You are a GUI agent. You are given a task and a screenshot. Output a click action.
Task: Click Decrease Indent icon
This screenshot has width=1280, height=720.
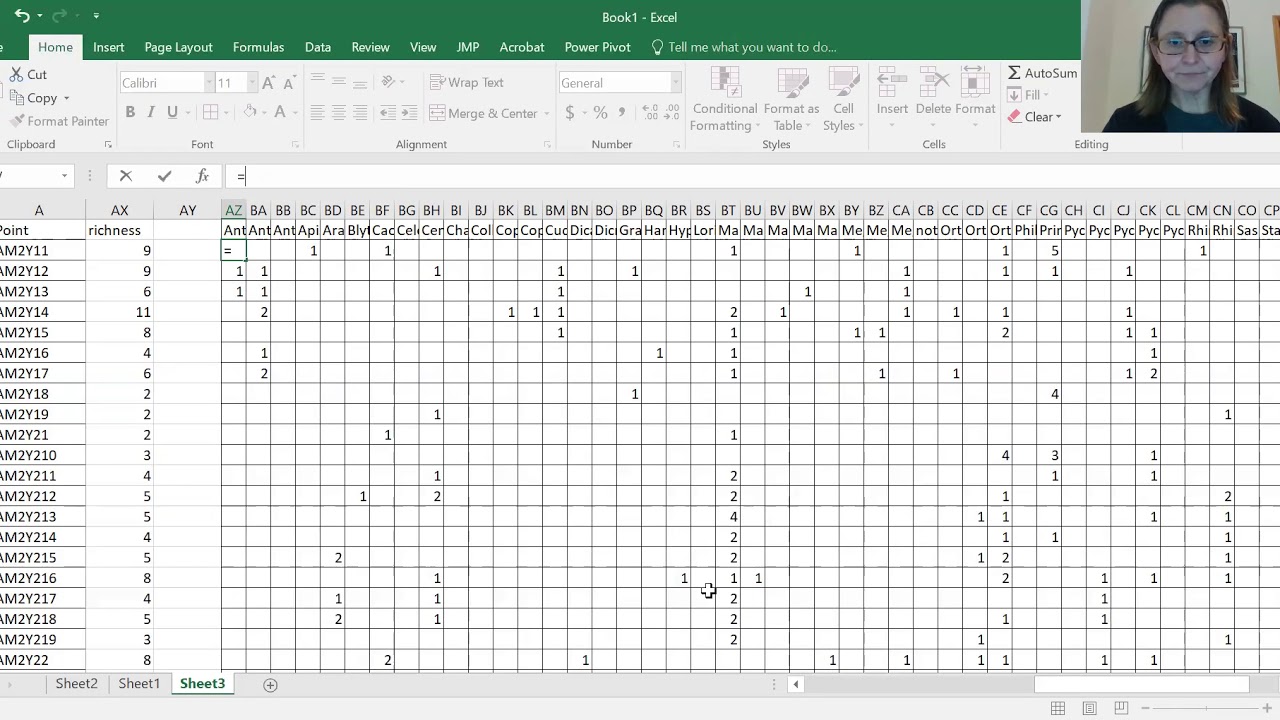tap(388, 113)
